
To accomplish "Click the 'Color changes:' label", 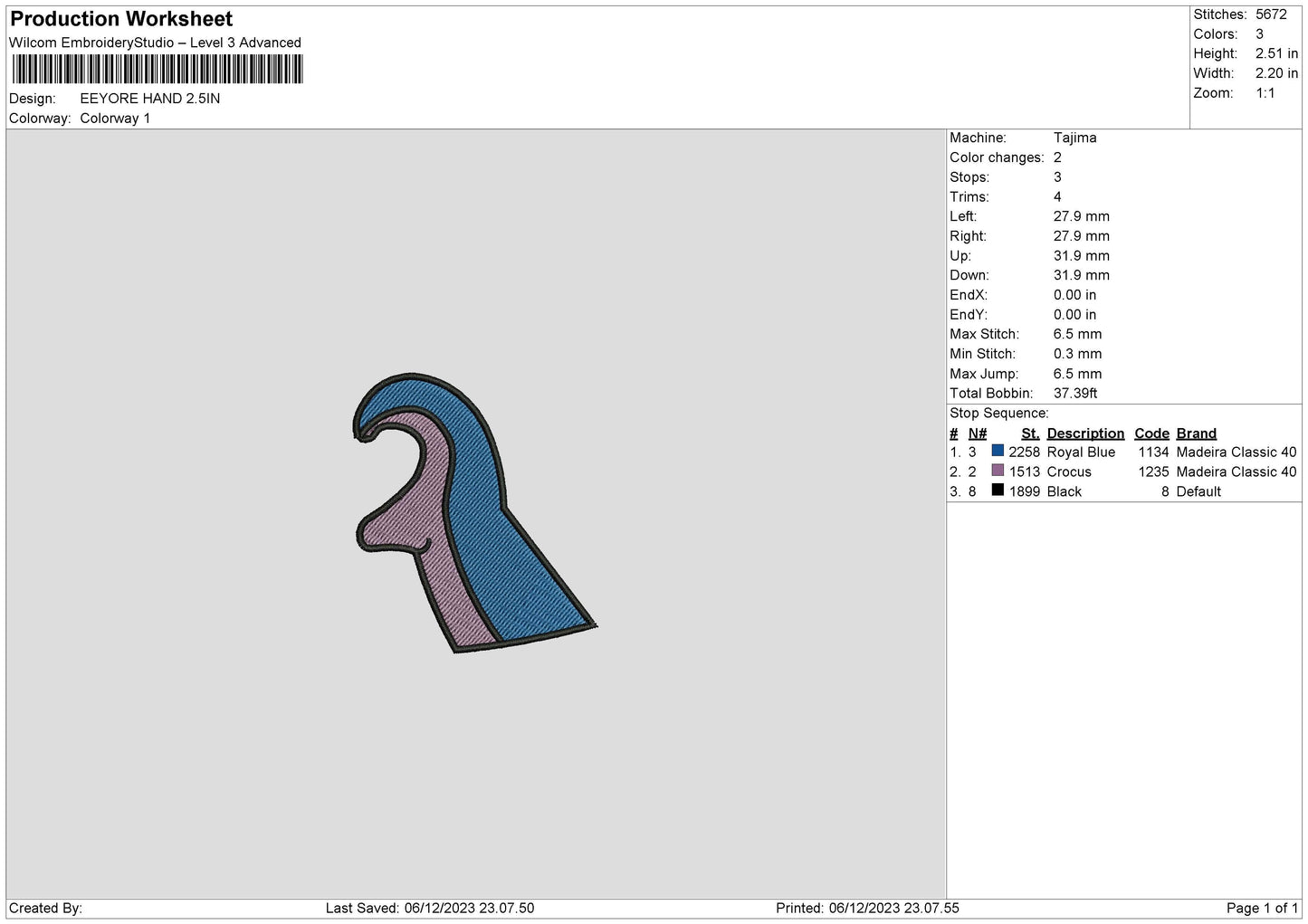I will tap(997, 157).
